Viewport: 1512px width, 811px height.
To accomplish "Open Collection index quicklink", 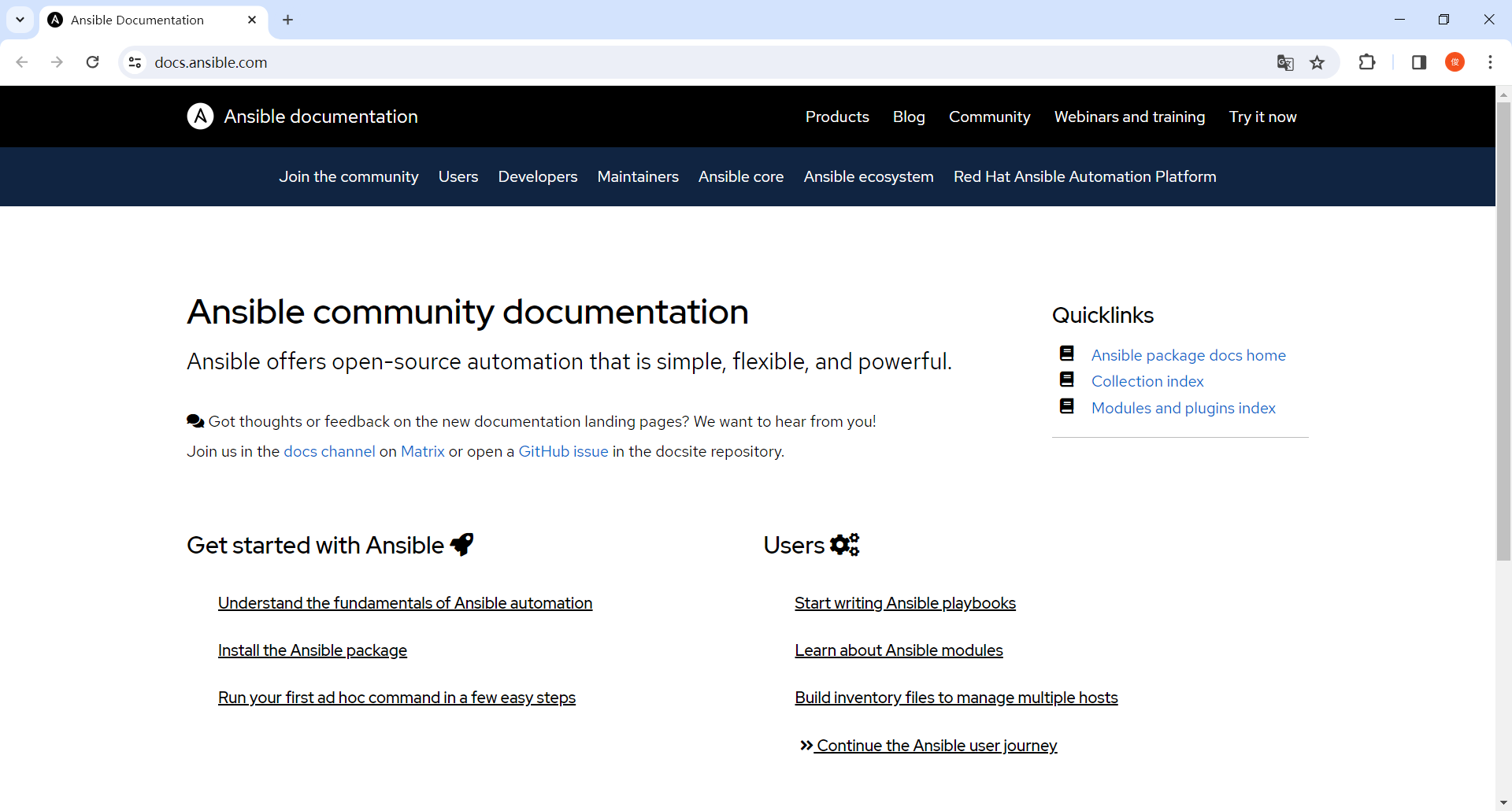I will pyautogui.click(x=1147, y=381).
